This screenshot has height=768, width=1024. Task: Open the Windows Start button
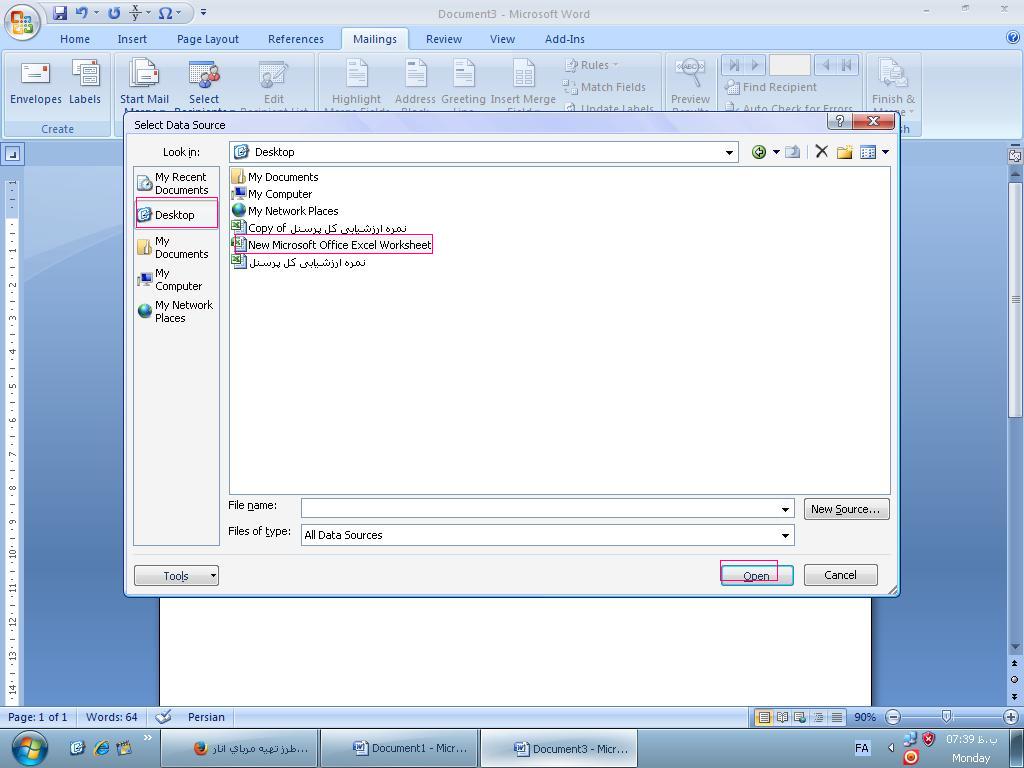29,748
